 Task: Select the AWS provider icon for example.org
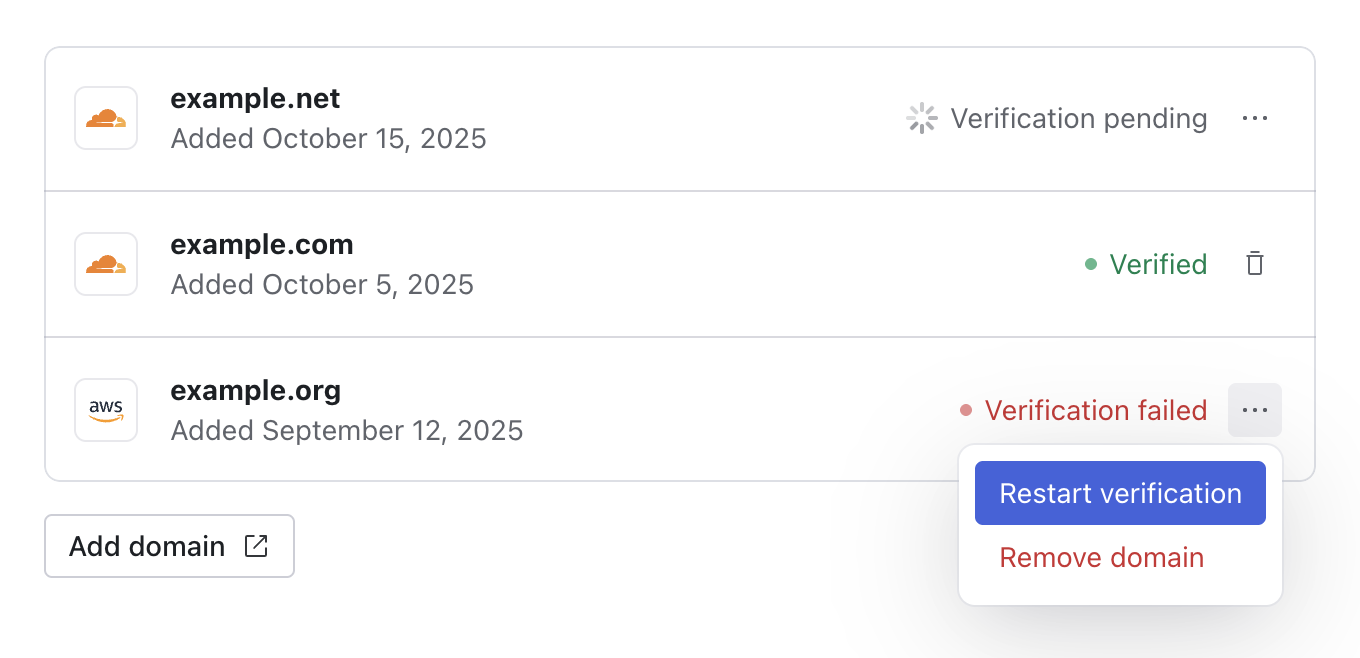(105, 409)
